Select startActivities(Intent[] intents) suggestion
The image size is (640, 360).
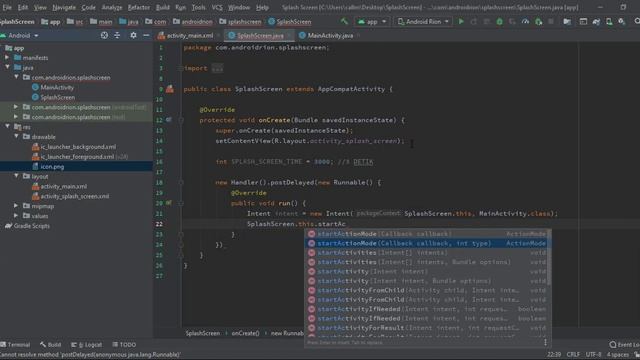coord(428,253)
